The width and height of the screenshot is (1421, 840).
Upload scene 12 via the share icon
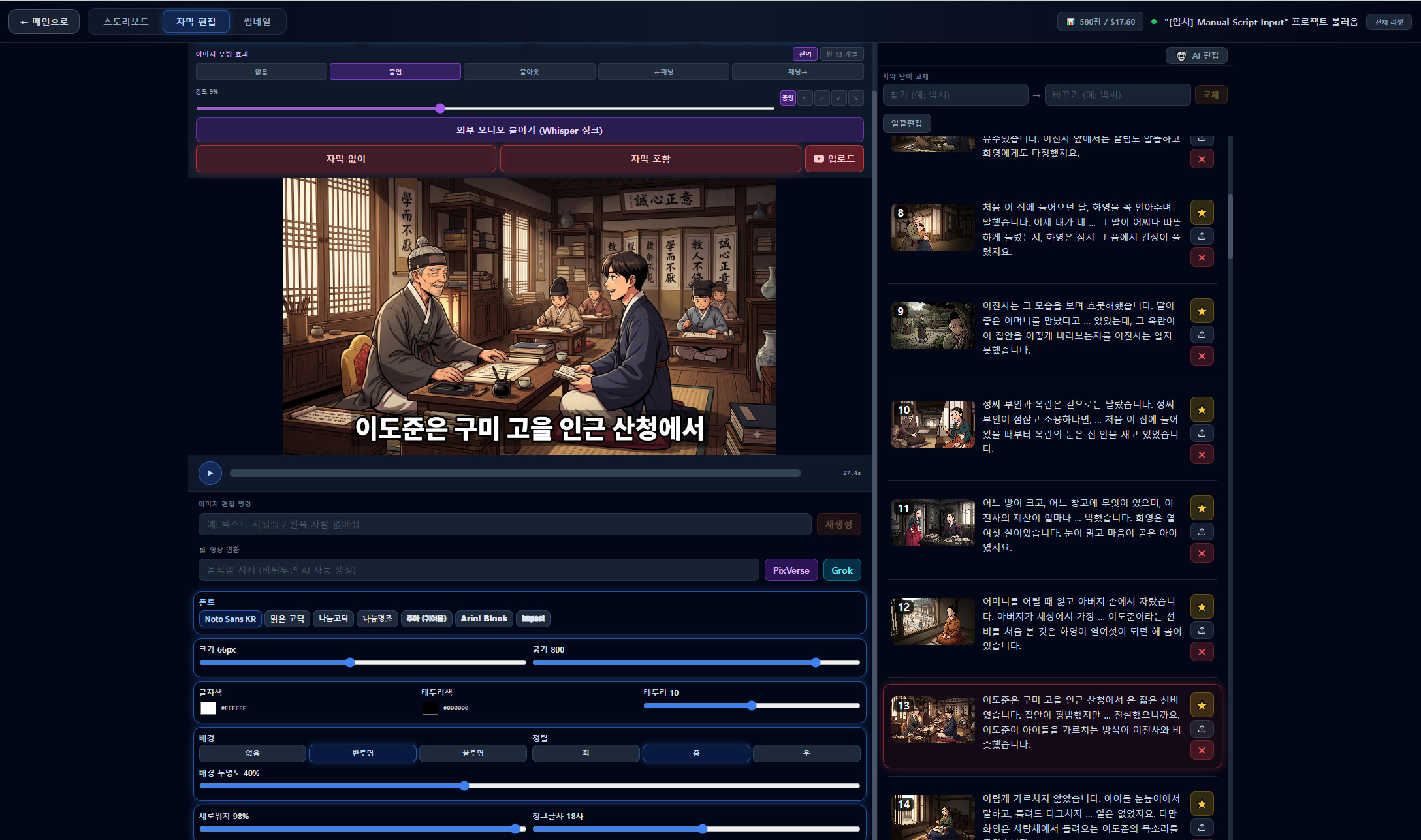(x=1202, y=630)
